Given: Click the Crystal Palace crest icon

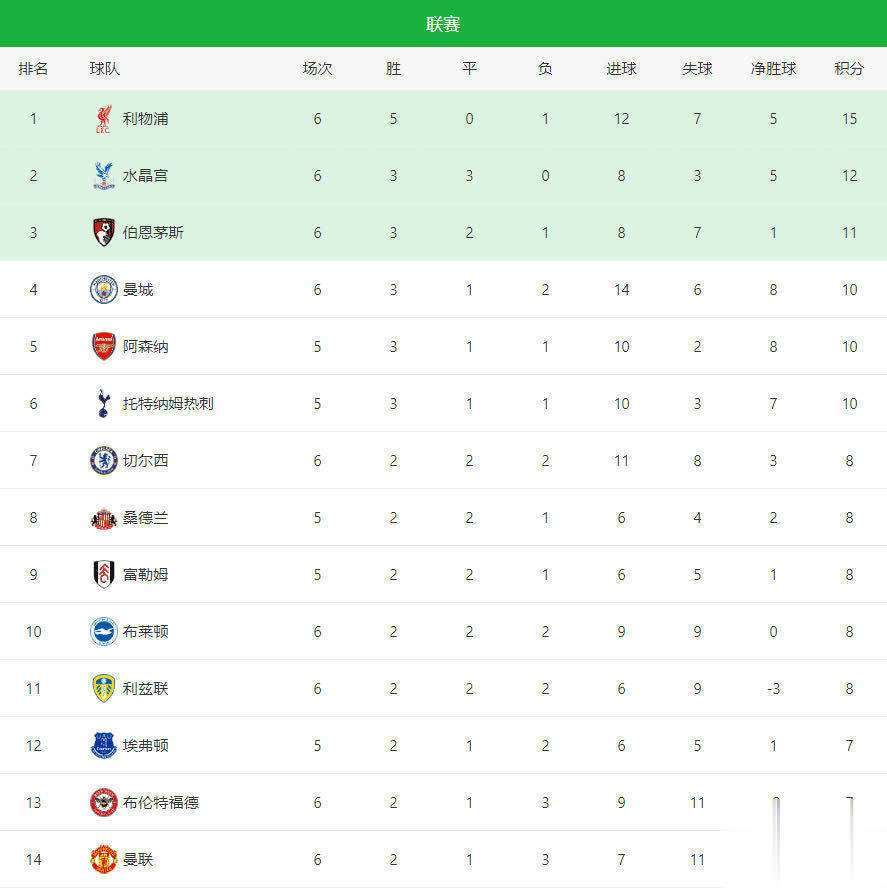Looking at the screenshot, I should click(103, 176).
